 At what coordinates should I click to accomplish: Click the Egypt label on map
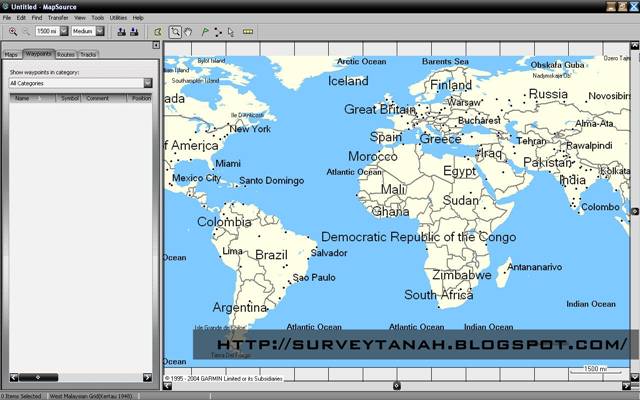[x=460, y=171]
